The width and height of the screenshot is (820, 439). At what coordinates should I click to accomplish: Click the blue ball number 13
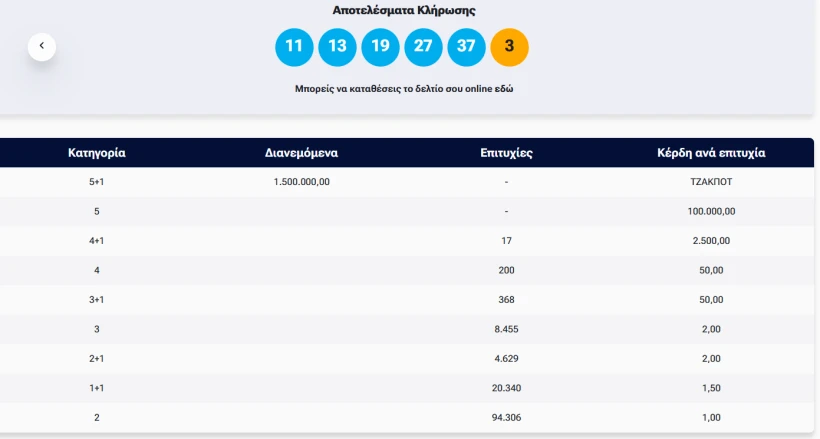coord(337,46)
